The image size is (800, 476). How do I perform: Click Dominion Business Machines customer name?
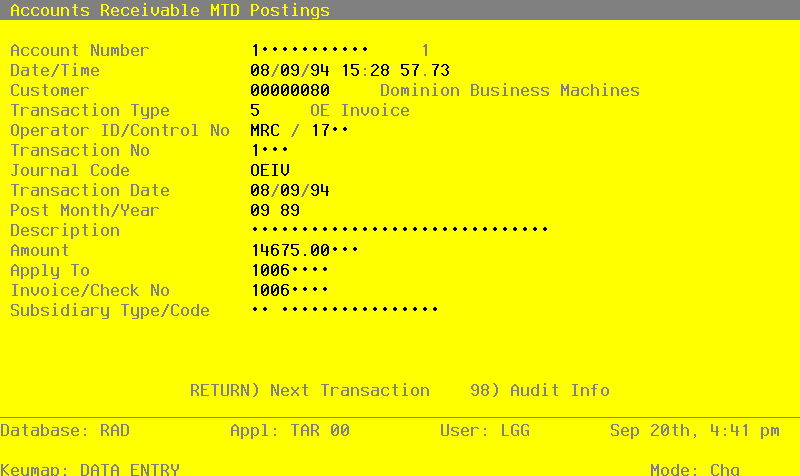[x=510, y=90]
